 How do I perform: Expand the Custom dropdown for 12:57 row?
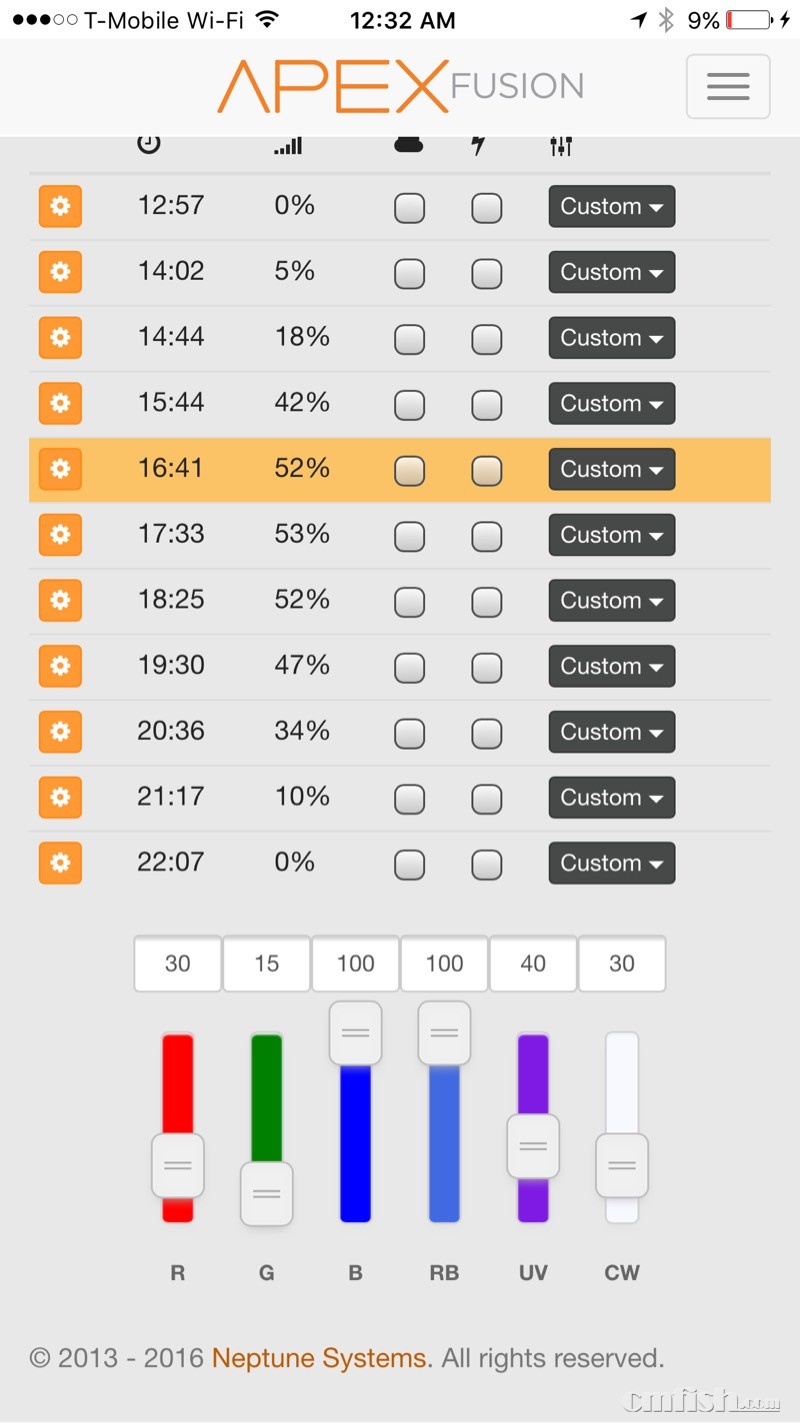611,207
